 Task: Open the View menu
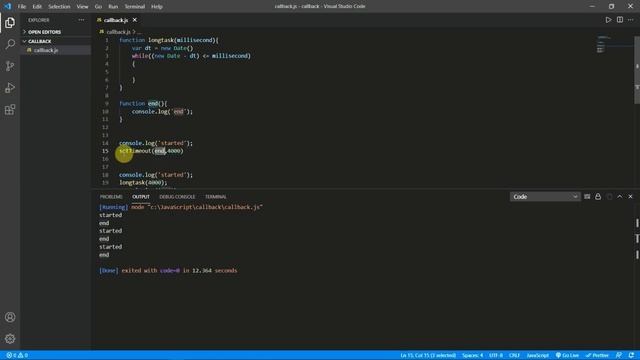(x=82, y=7)
